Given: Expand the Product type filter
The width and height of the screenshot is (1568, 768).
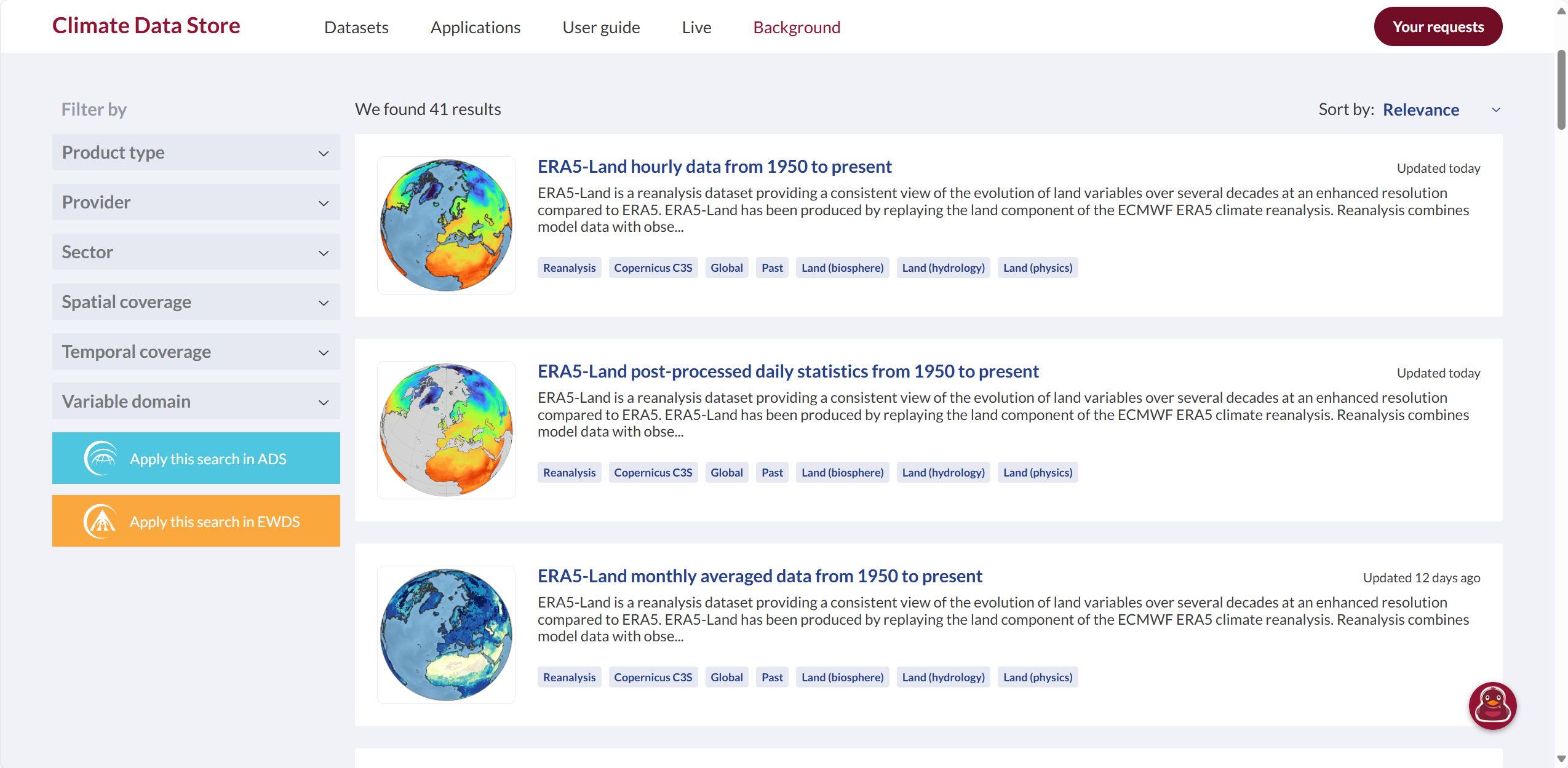Looking at the screenshot, I should point(196,152).
